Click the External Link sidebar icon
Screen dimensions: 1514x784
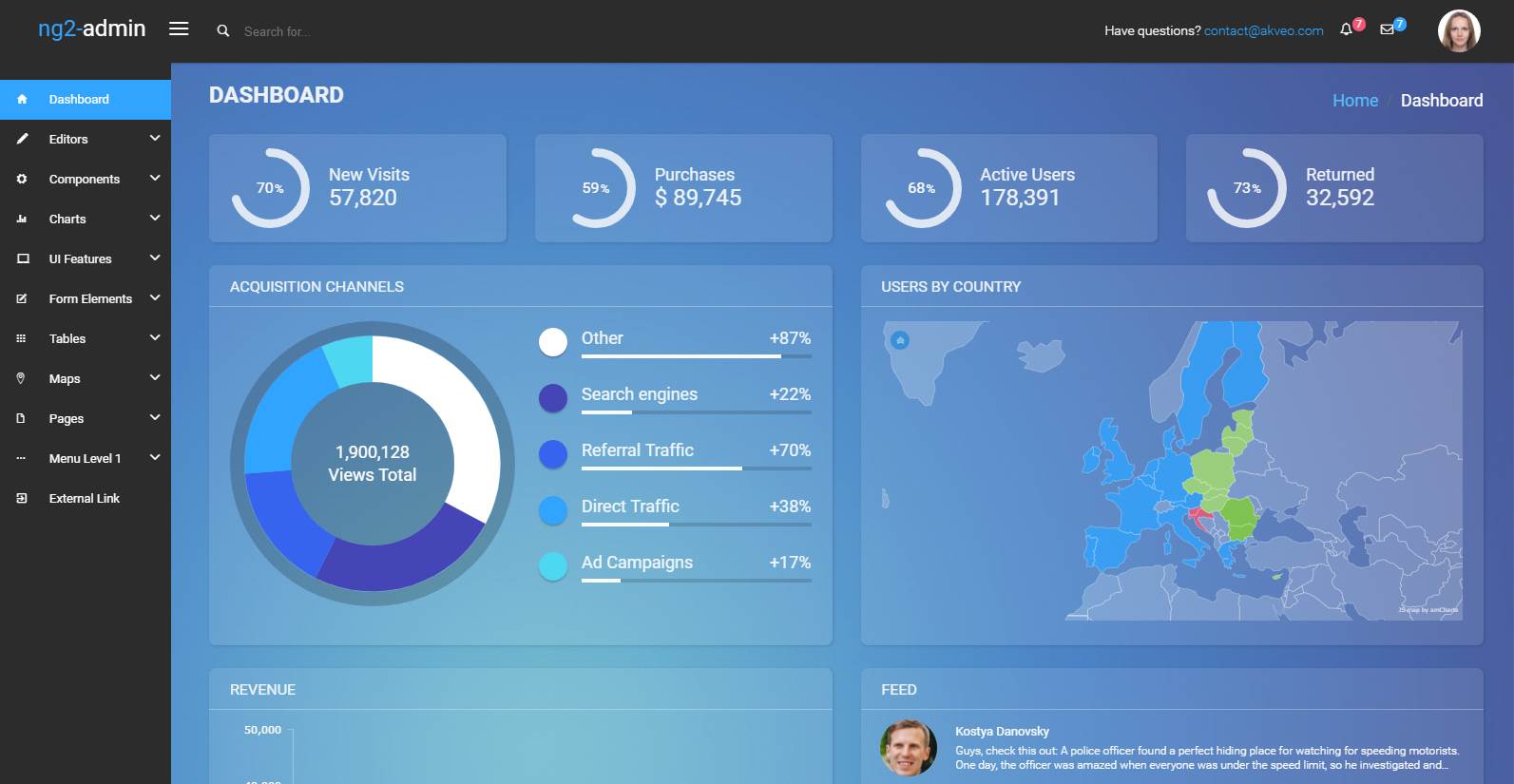coord(21,498)
